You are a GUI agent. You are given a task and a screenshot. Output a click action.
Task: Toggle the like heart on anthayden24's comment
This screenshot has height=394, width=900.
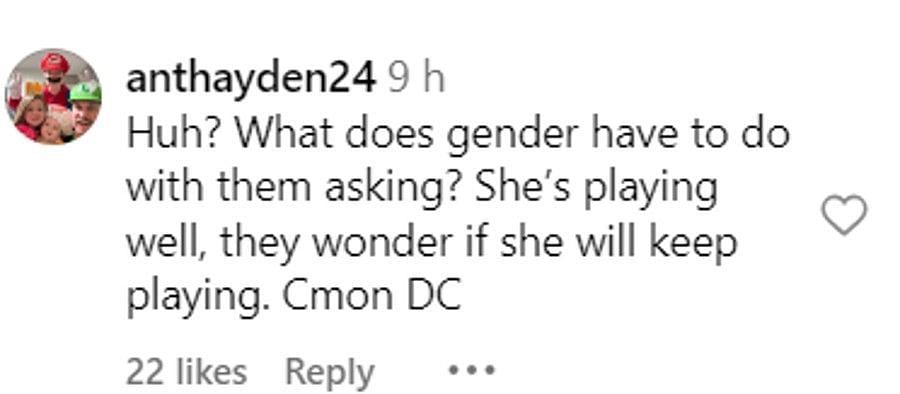[844, 215]
